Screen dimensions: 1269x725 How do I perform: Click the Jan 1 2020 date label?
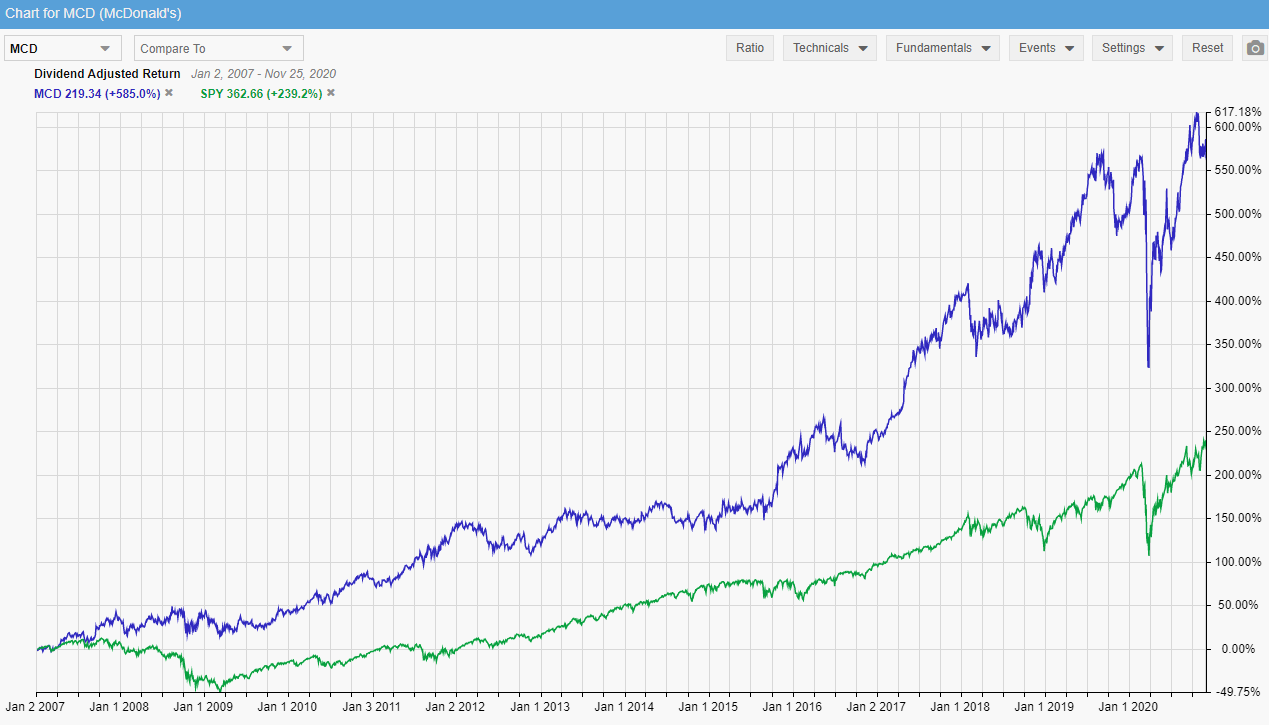click(1131, 706)
